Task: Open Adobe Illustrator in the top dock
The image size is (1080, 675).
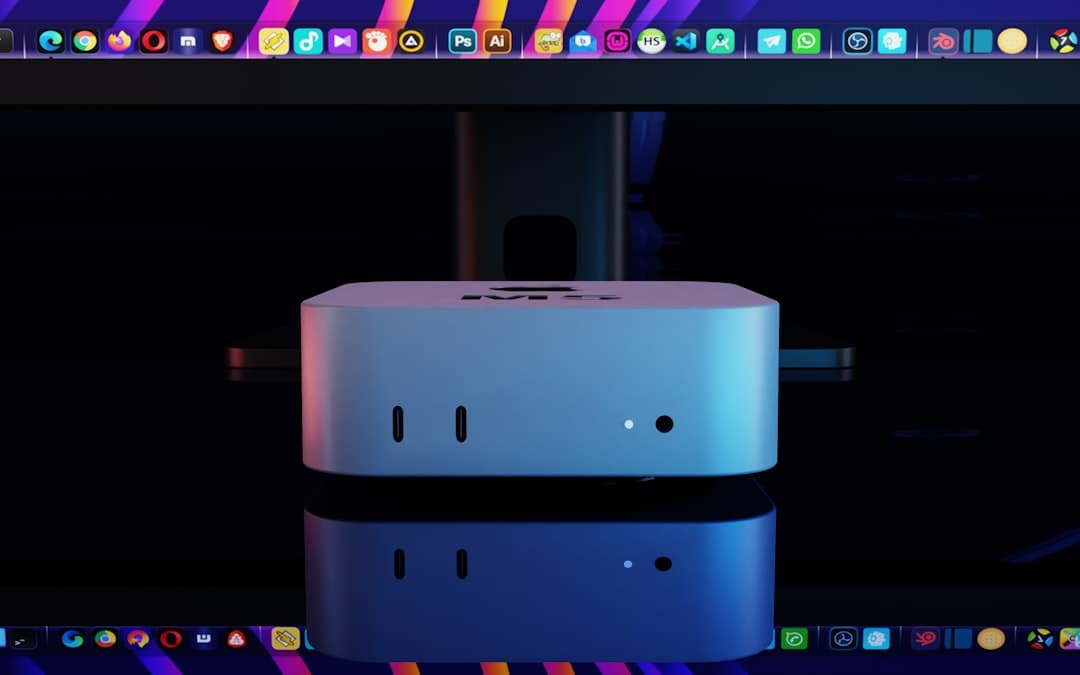Action: tap(496, 41)
